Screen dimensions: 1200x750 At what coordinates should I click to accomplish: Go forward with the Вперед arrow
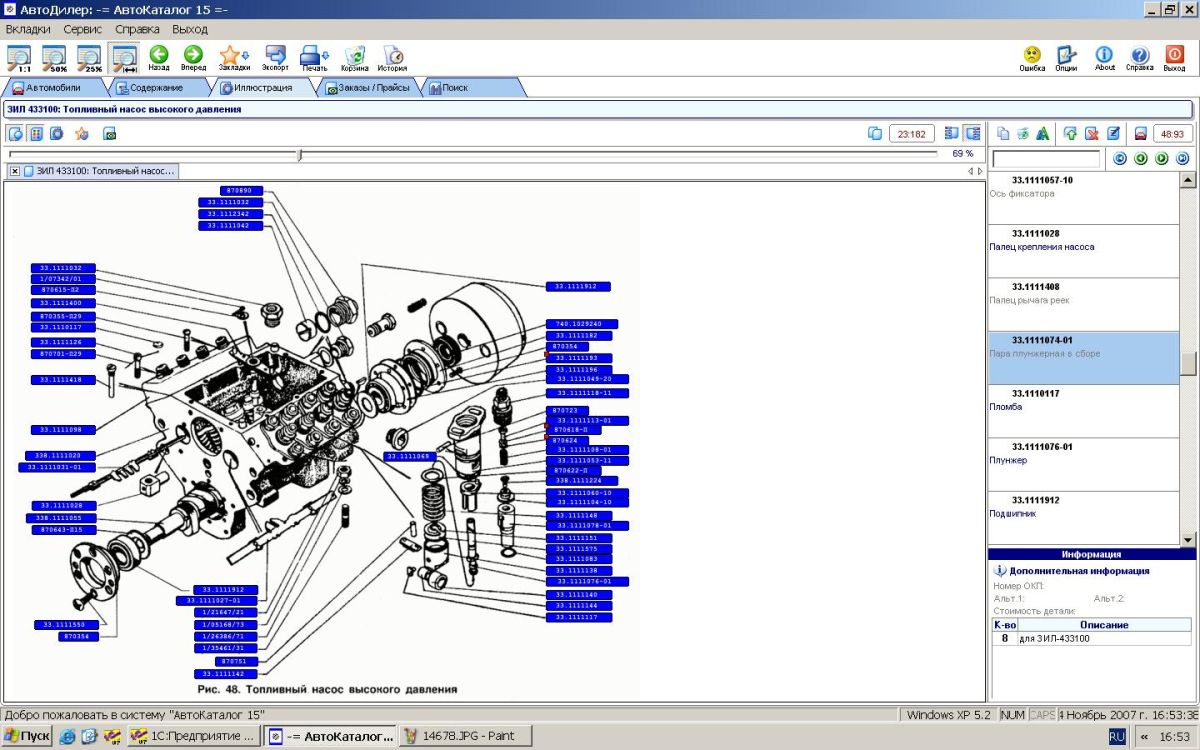pos(194,58)
